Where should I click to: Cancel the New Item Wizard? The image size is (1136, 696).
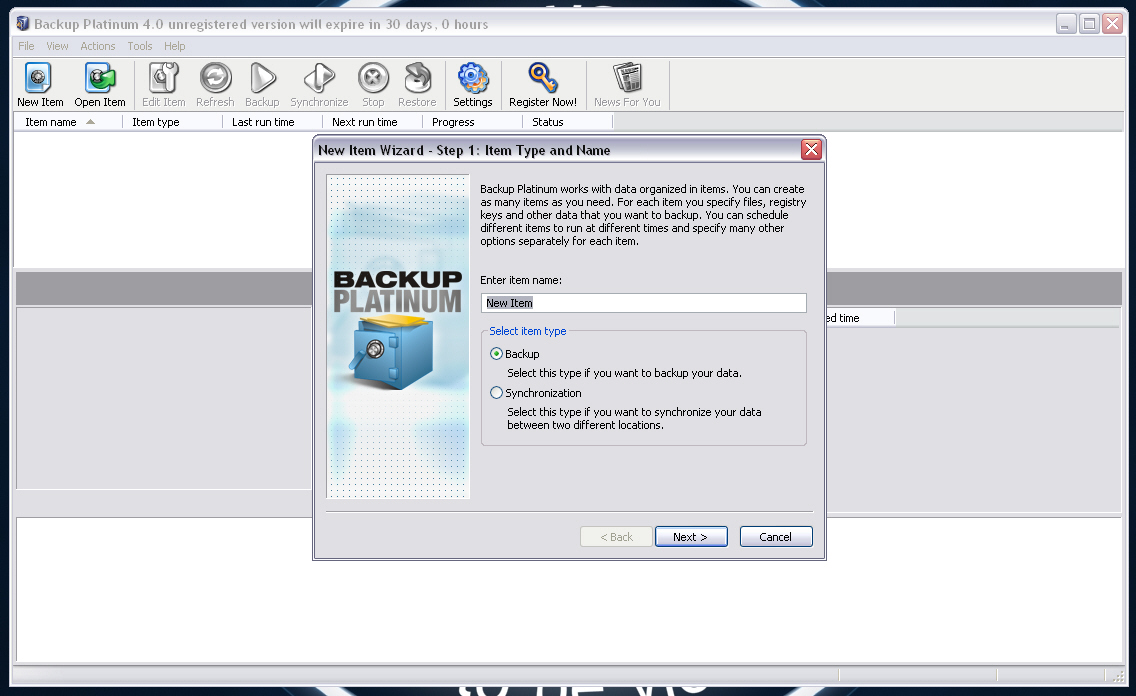tap(776, 537)
